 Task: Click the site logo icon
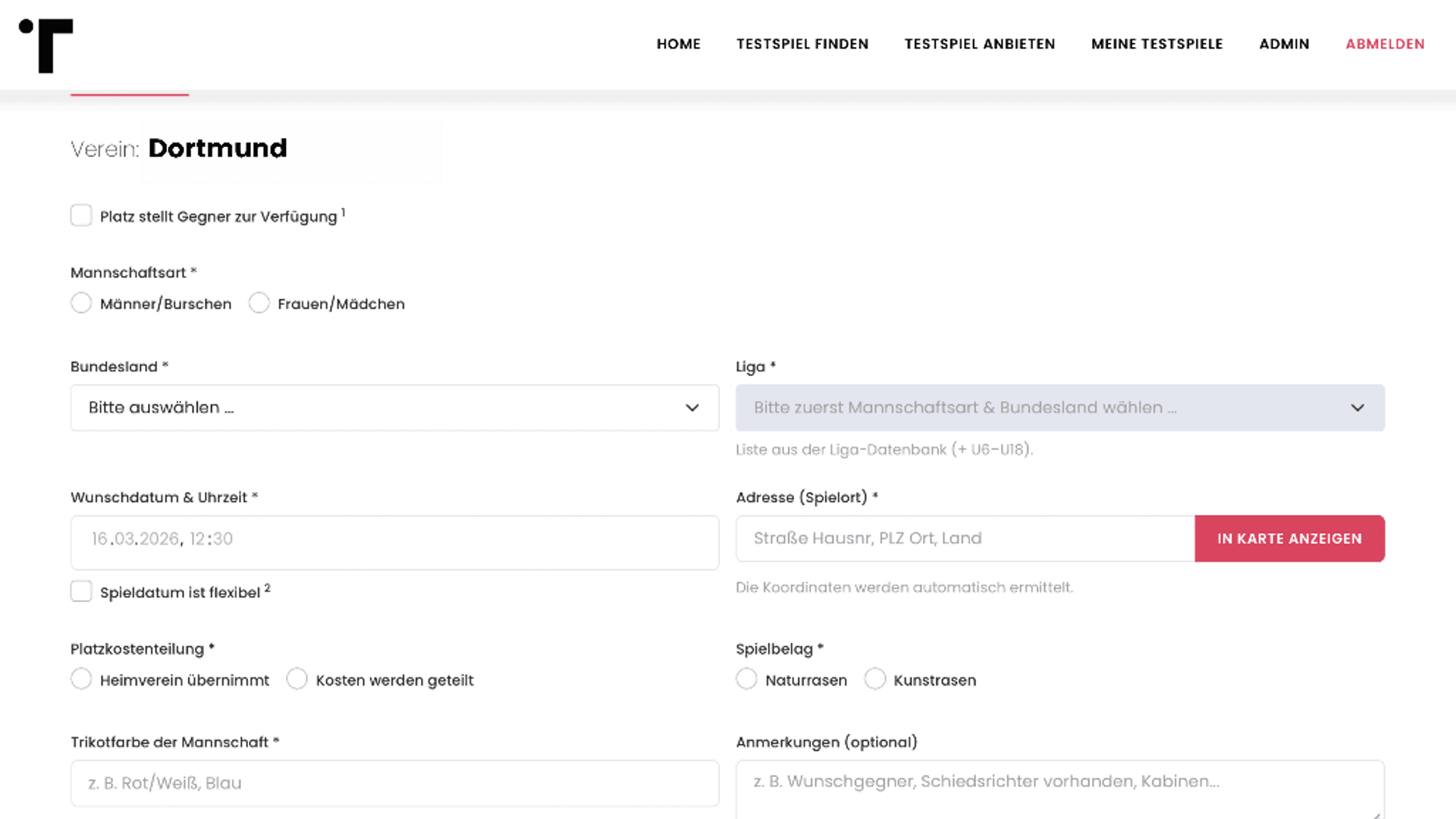(47, 45)
